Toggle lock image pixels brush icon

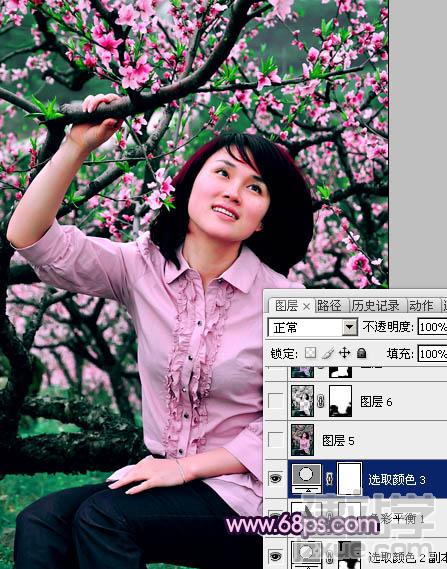[x=328, y=353]
